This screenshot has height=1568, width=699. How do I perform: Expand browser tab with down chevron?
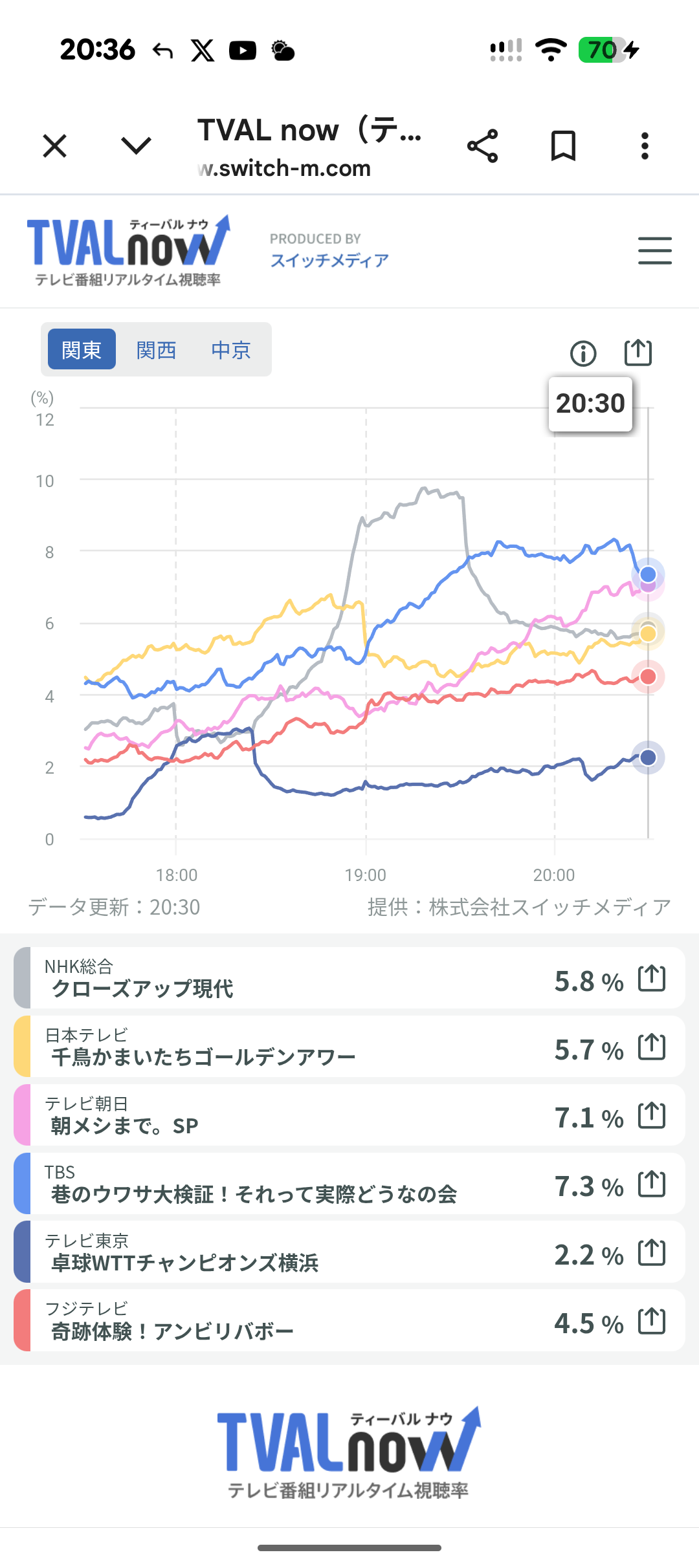[136, 146]
